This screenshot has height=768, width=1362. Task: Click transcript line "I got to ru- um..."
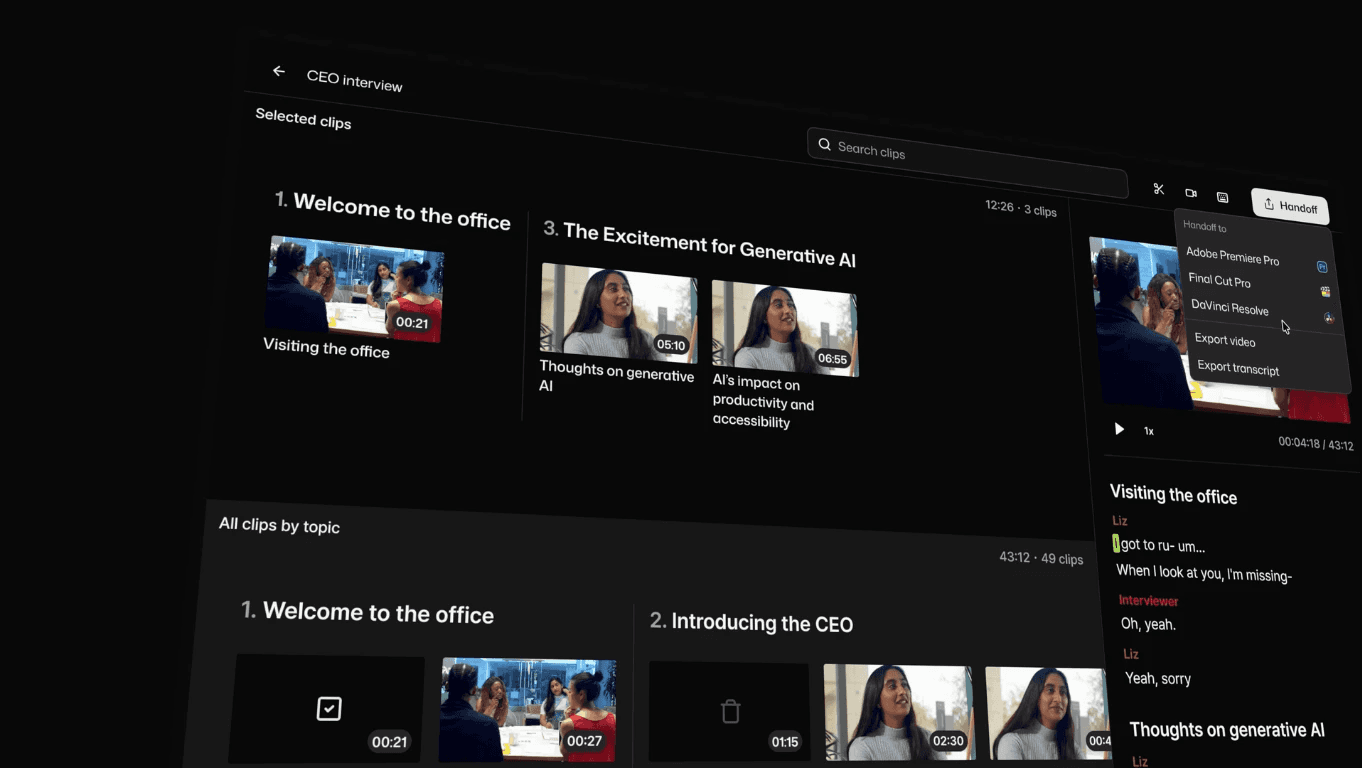(1159, 545)
